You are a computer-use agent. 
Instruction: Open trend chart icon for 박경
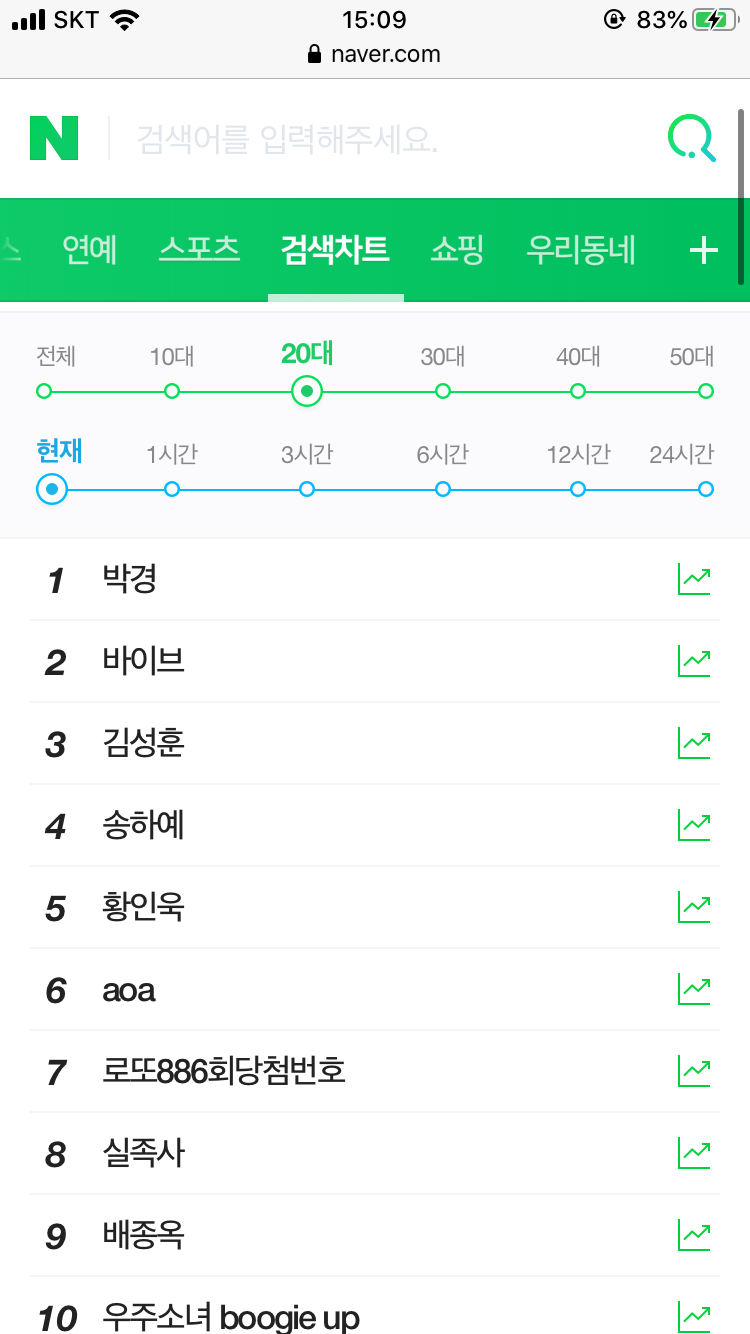[694, 580]
